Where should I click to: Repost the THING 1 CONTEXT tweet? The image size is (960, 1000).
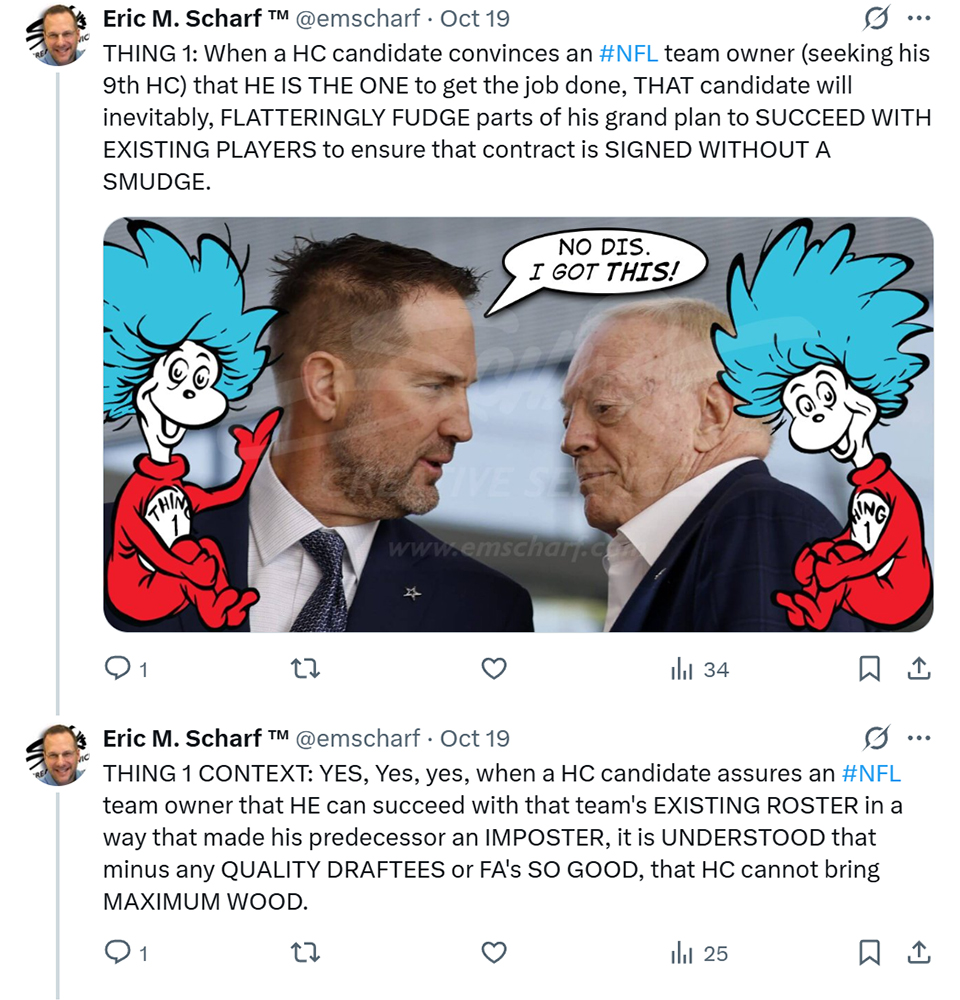click(304, 953)
